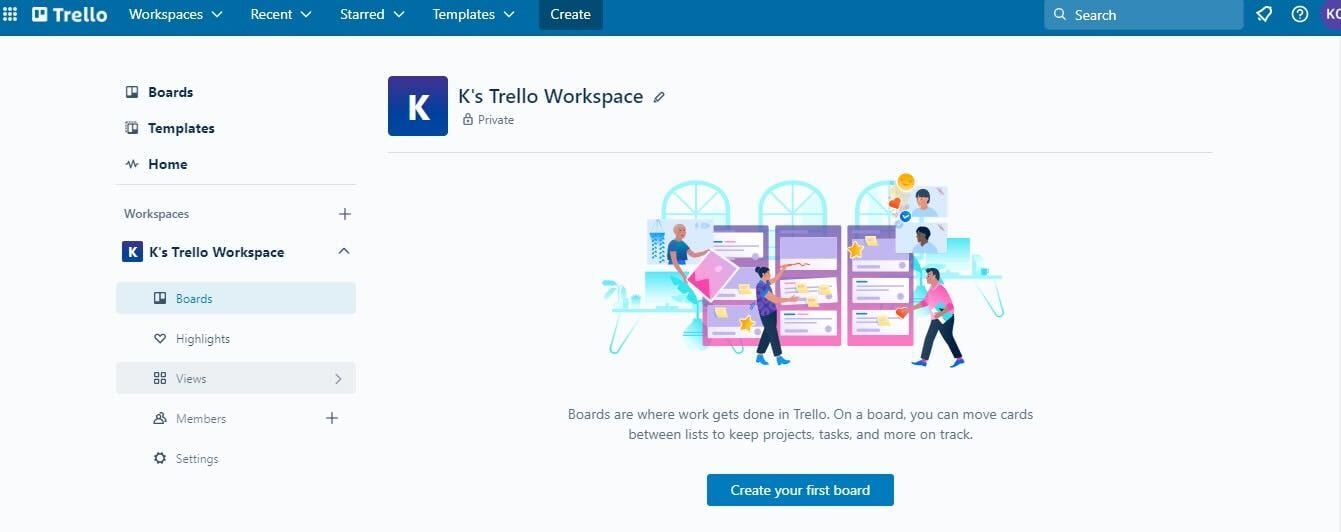This screenshot has width=1341, height=532.
Task: Open workspace Boards sub-item
Action: [236, 298]
